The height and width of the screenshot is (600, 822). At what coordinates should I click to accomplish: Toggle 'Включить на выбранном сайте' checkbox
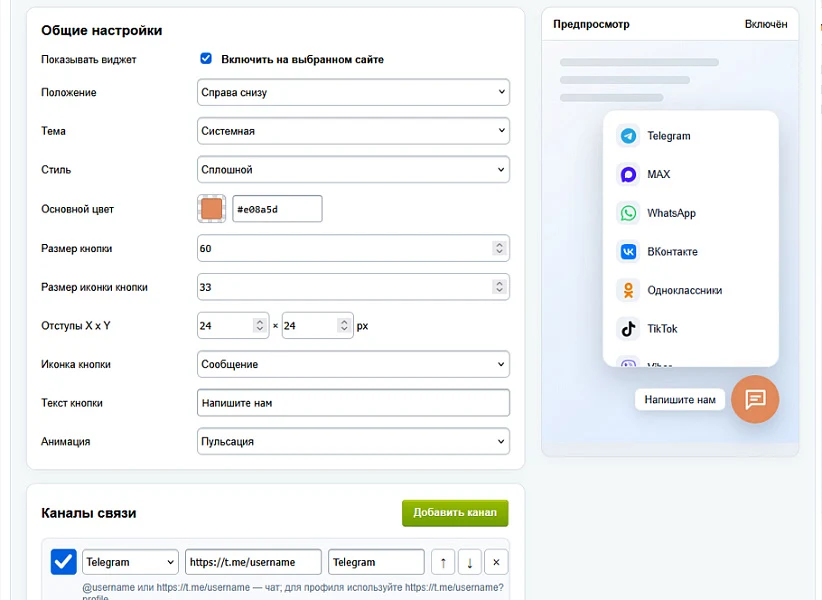click(x=206, y=59)
